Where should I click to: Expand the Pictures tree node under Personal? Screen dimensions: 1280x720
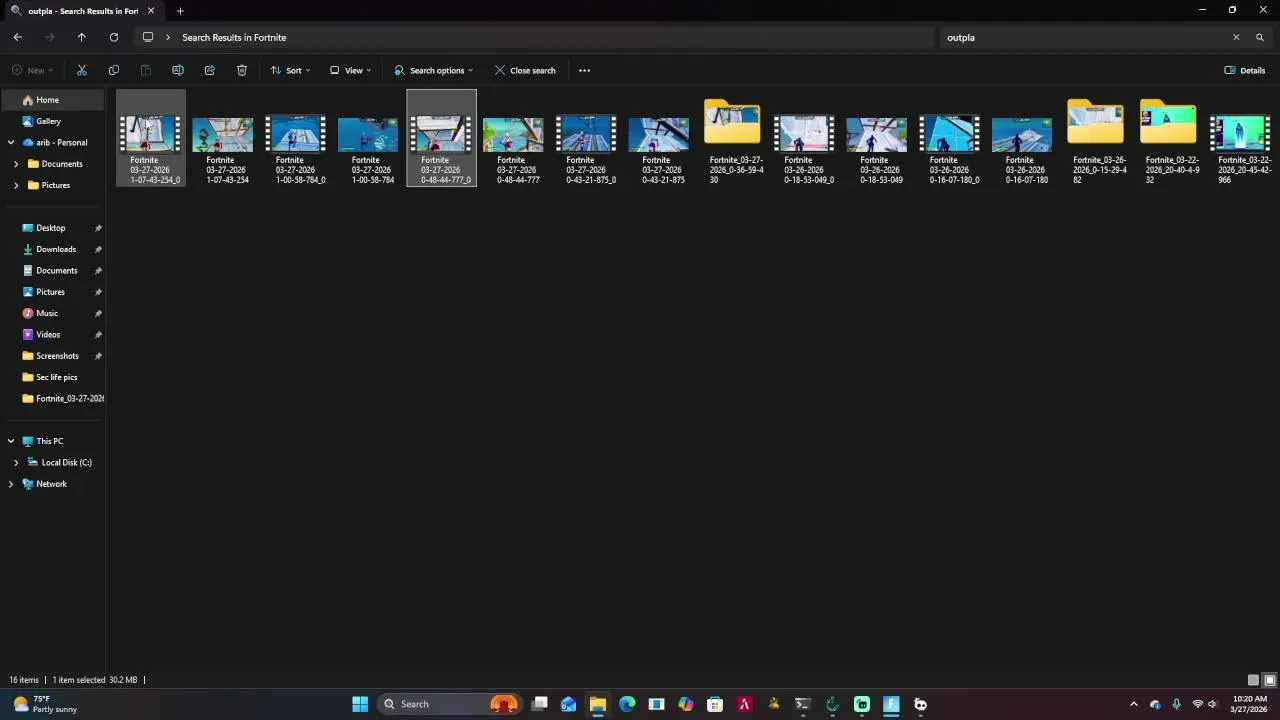(16, 185)
